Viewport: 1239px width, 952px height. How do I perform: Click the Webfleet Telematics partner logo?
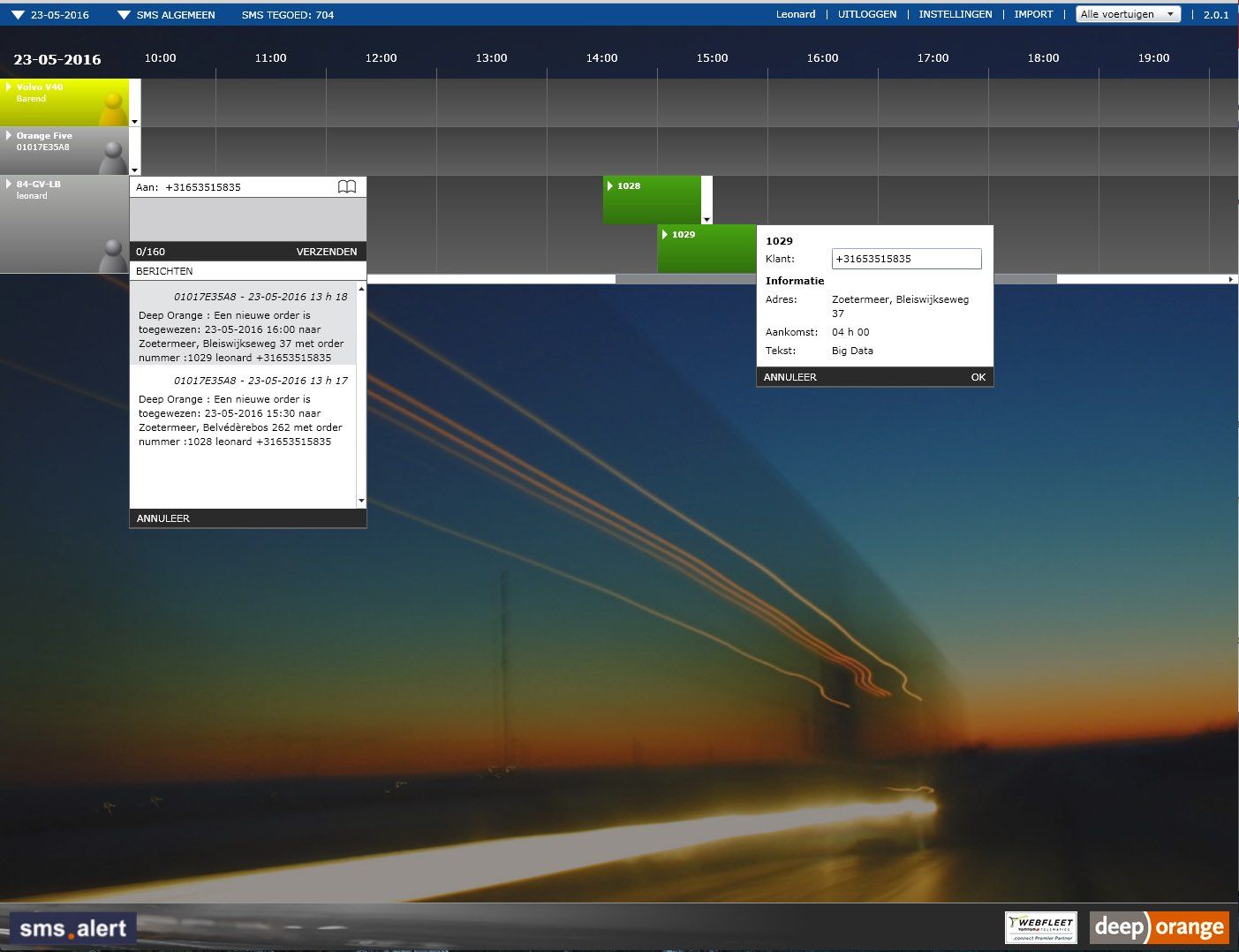pos(1040,928)
